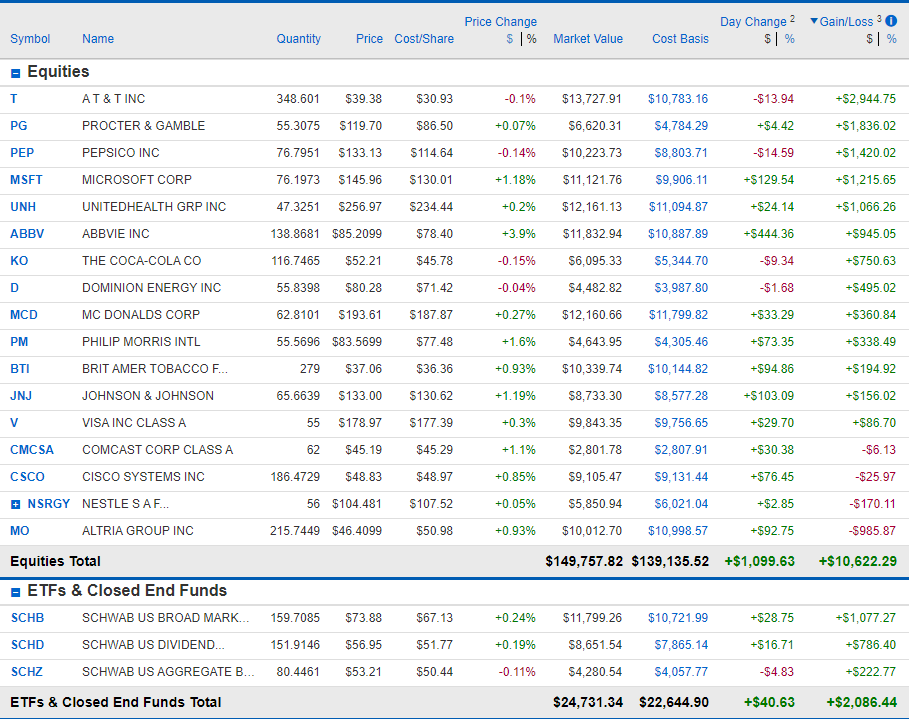
Task: Click the ABBVIE INC name cell
Action: [x=116, y=234]
